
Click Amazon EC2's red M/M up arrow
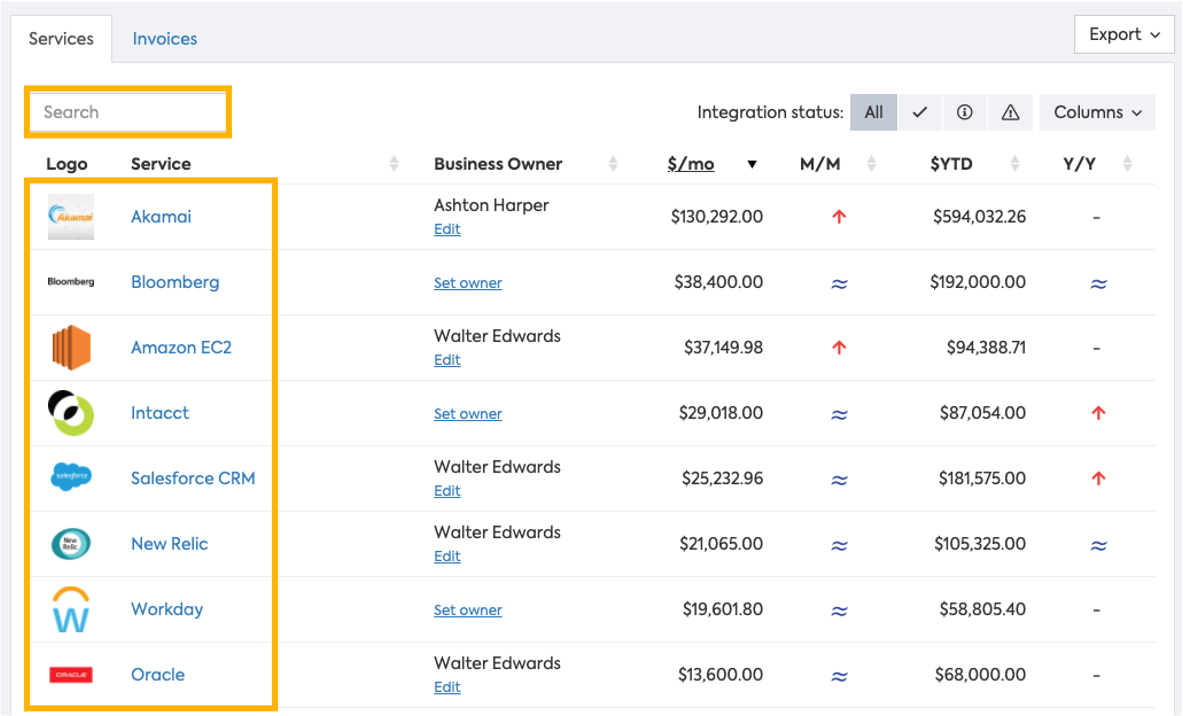(x=839, y=347)
